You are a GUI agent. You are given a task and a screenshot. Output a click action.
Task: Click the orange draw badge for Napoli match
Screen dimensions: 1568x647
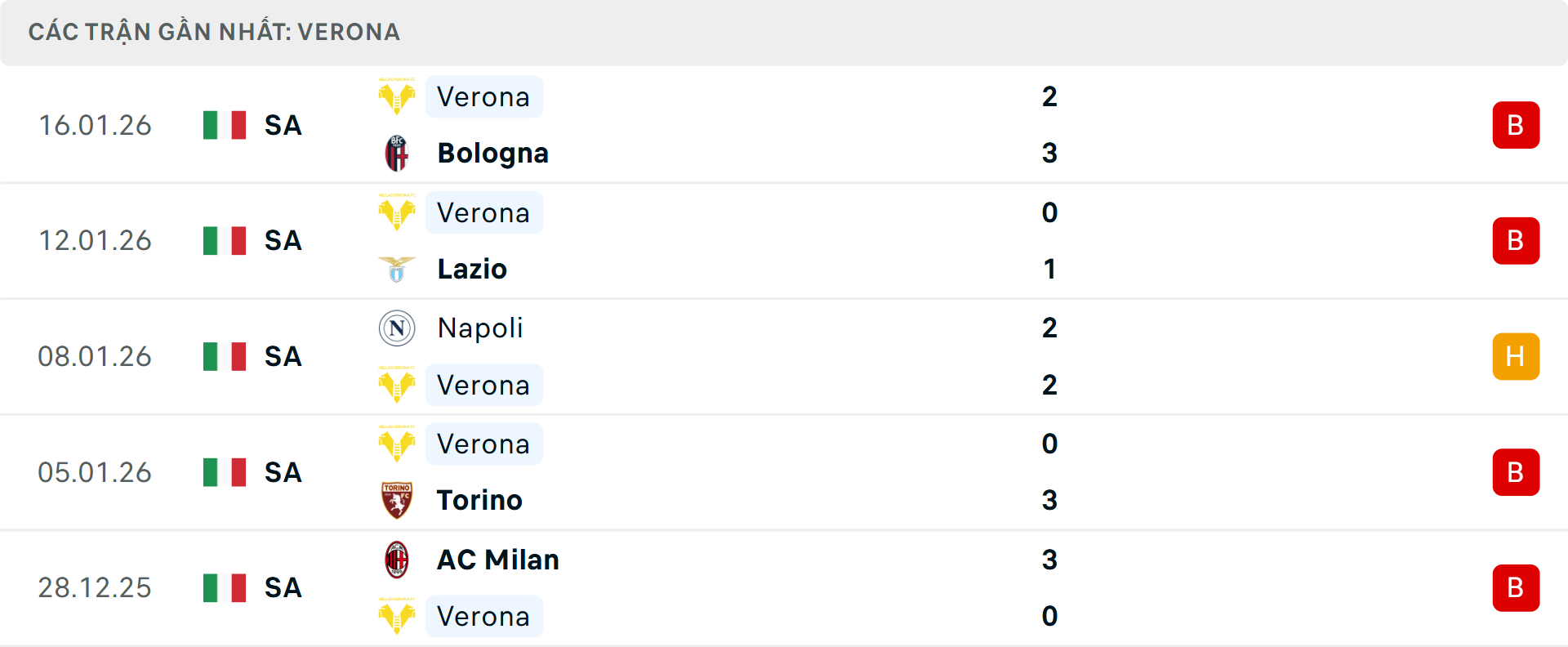(1516, 357)
